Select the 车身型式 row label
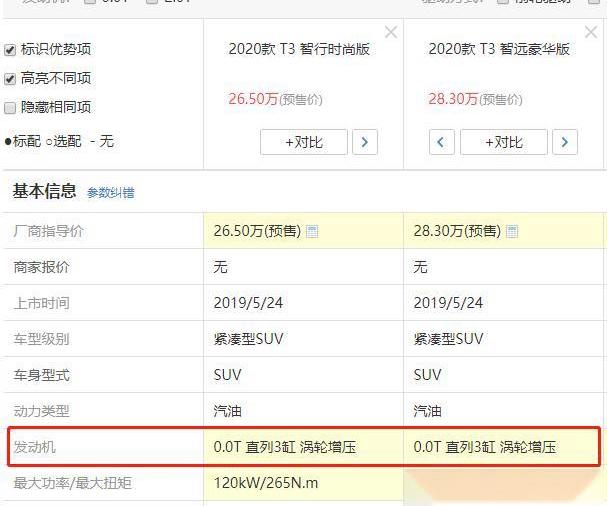Image resolution: width=607 pixels, height=506 pixels. 41,375
